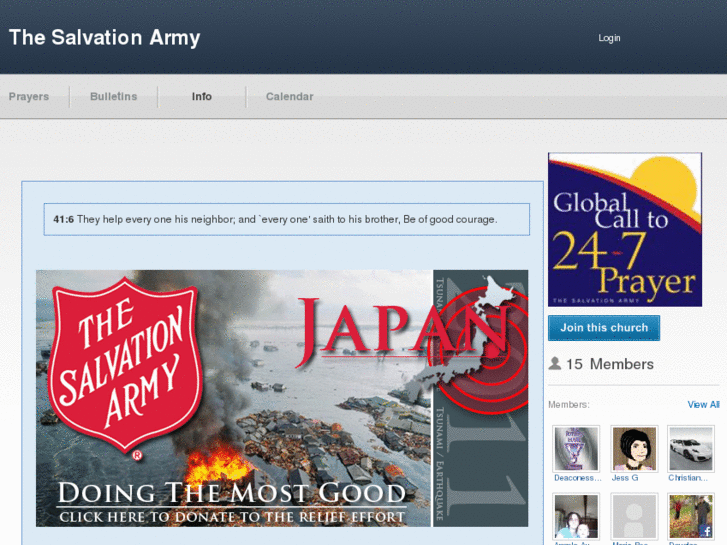The image size is (727, 545).
Task: Click the person icon beside 15 Members
Action: (555, 363)
